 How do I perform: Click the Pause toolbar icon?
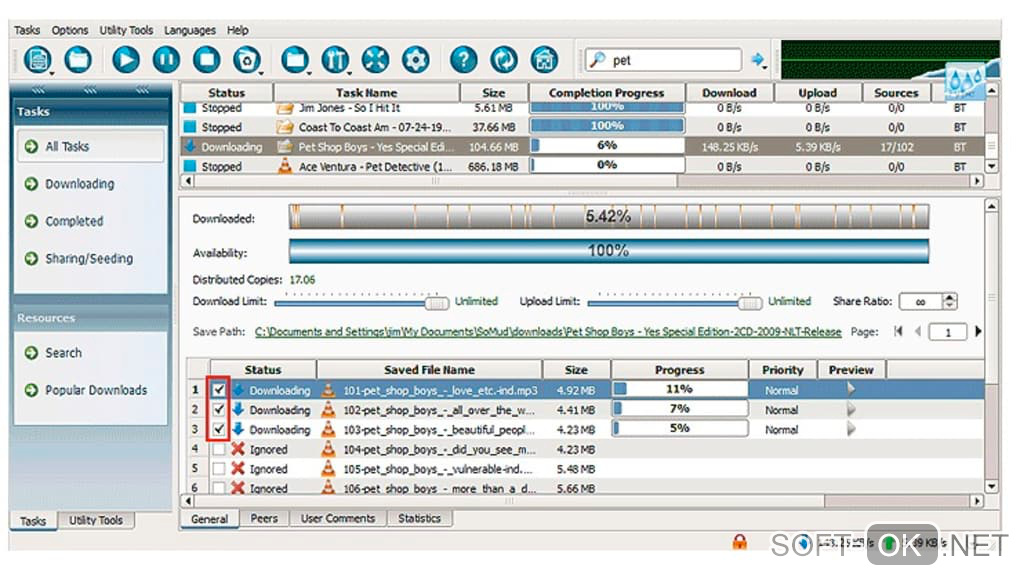(166, 60)
